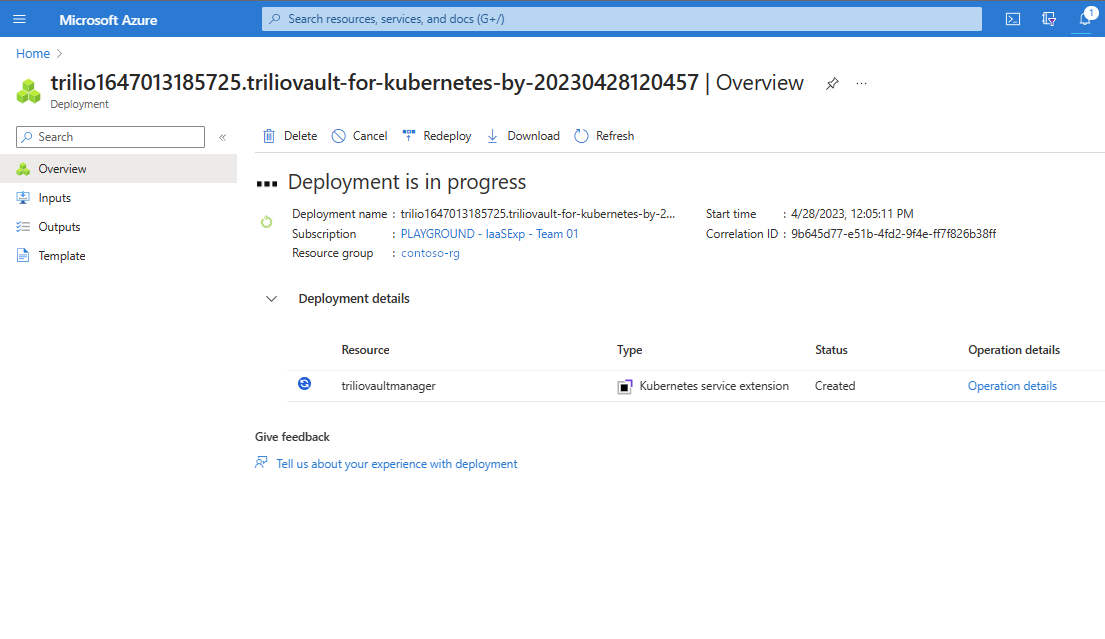
Task: Collapse the left sidebar with the double chevron
Action: 222,137
